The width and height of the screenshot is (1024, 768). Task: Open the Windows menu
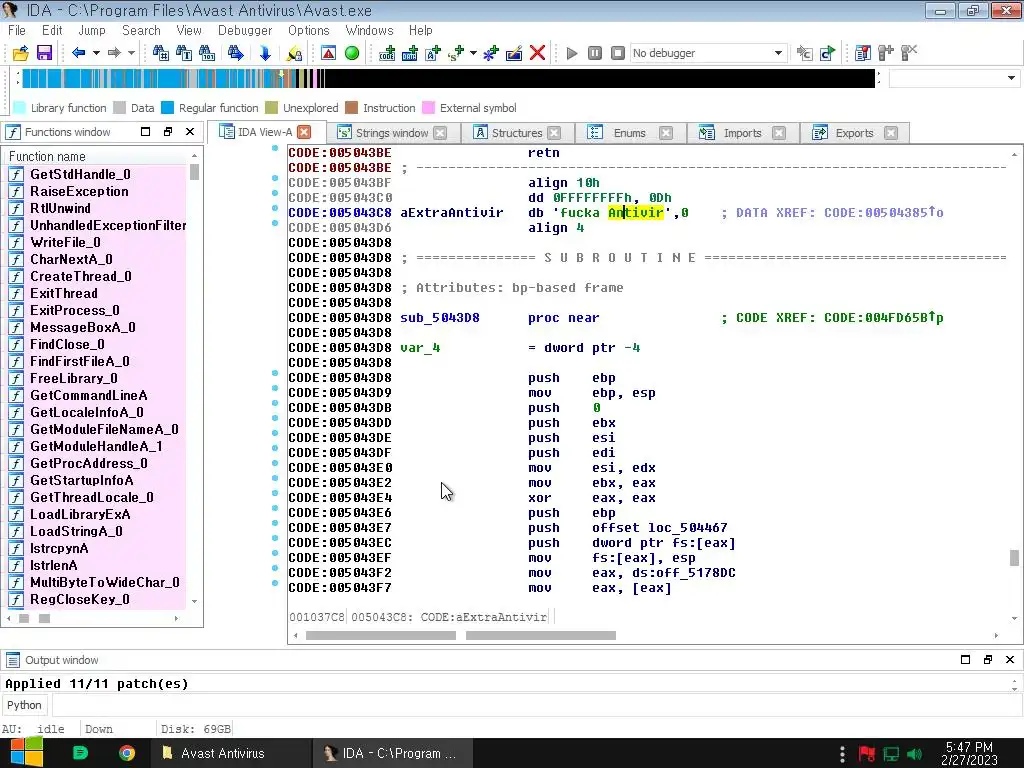pos(369,30)
